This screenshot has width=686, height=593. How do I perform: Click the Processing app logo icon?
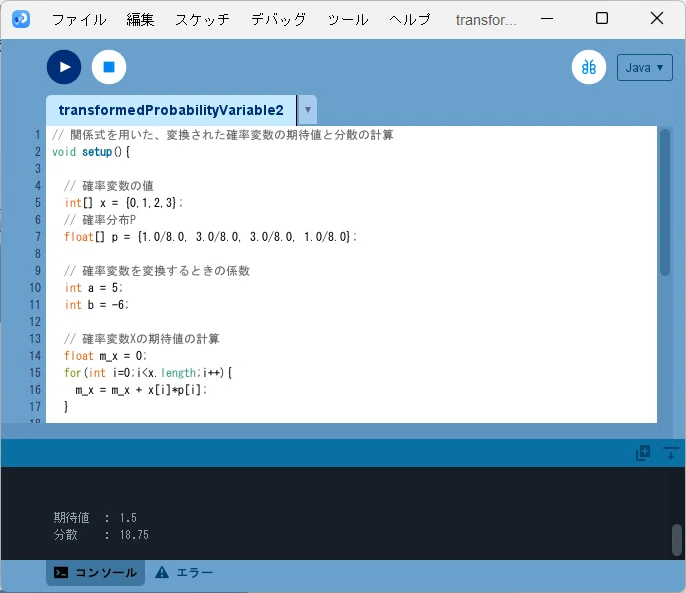[21, 19]
